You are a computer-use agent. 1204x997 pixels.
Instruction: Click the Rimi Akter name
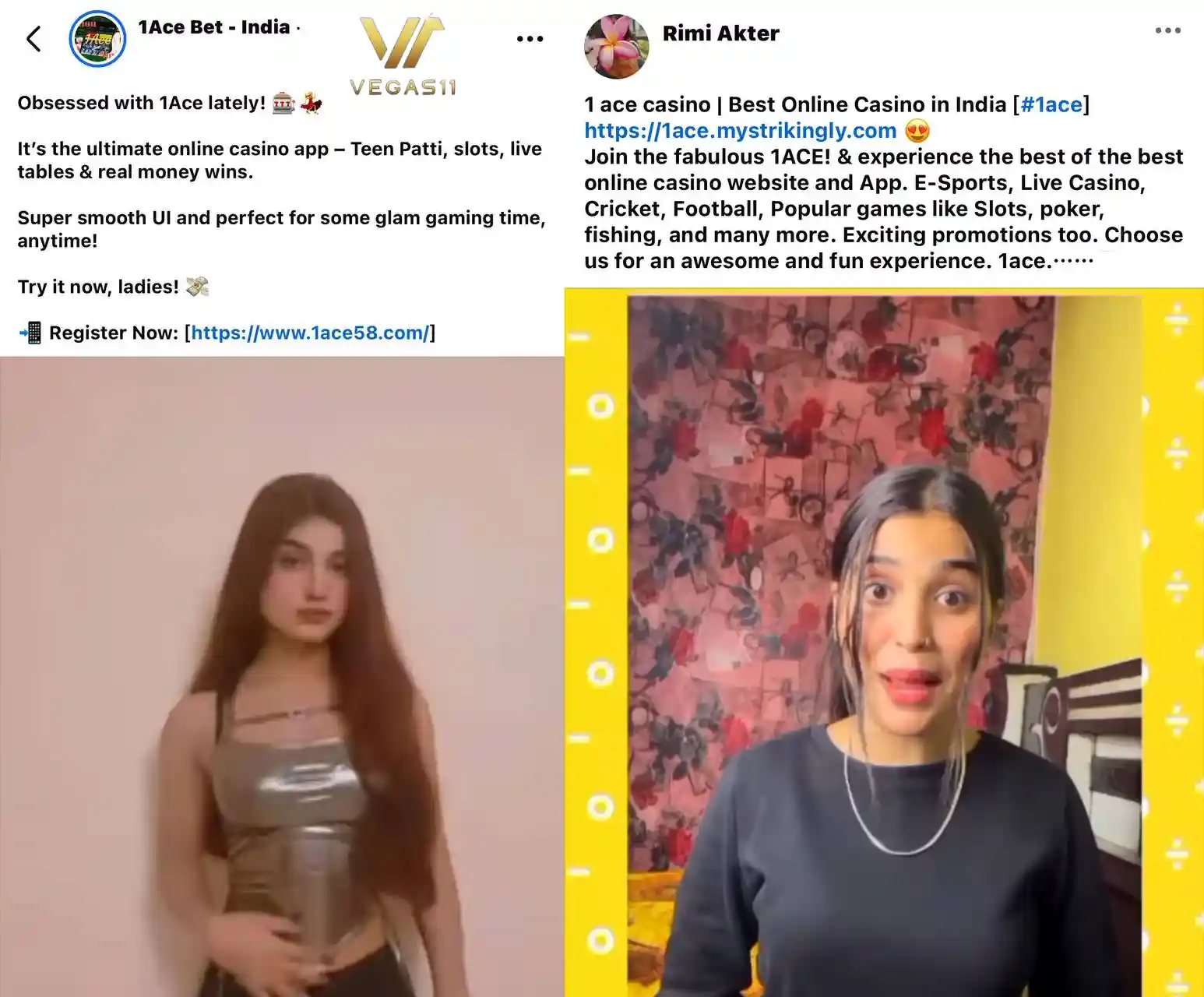pos(720,33)
